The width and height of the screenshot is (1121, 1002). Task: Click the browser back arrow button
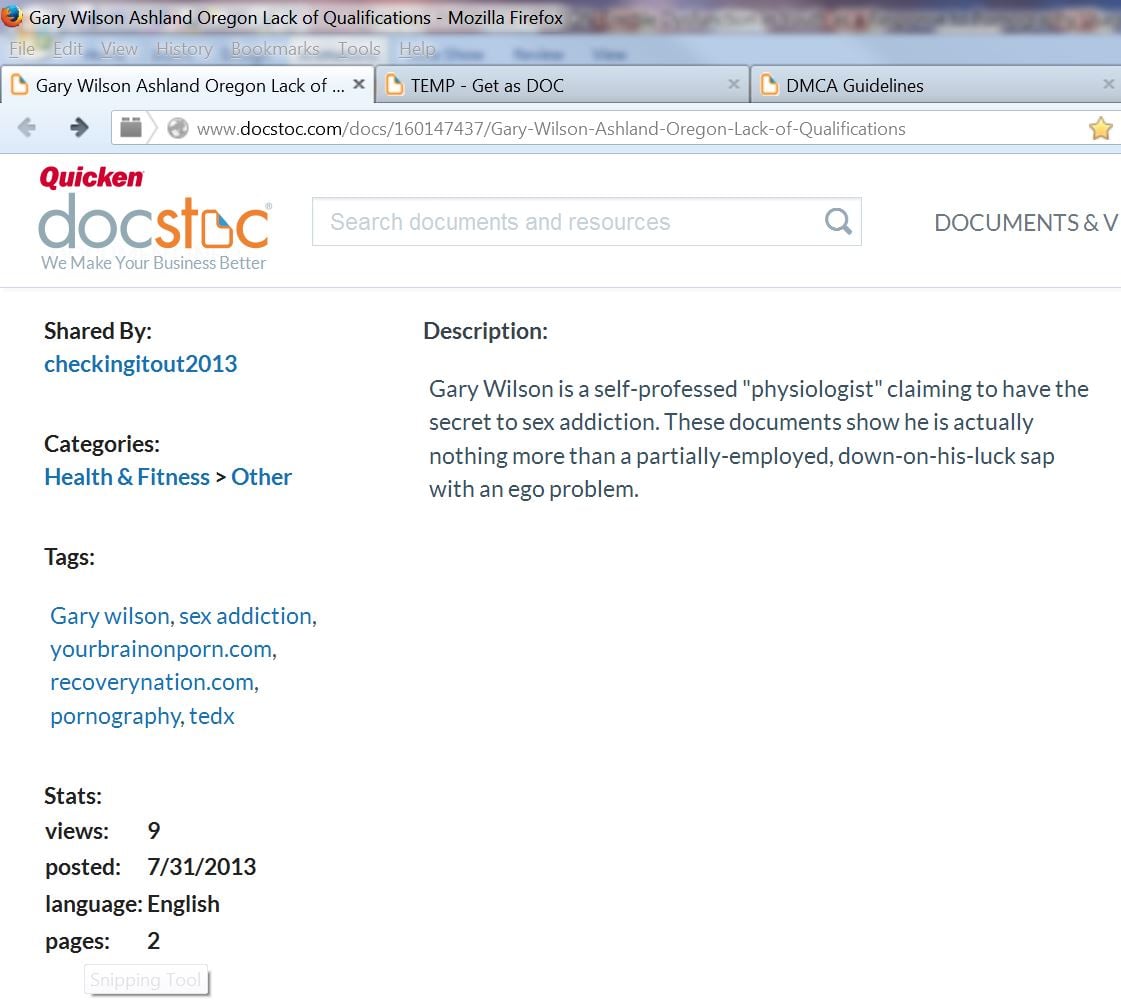pos(27,128)
